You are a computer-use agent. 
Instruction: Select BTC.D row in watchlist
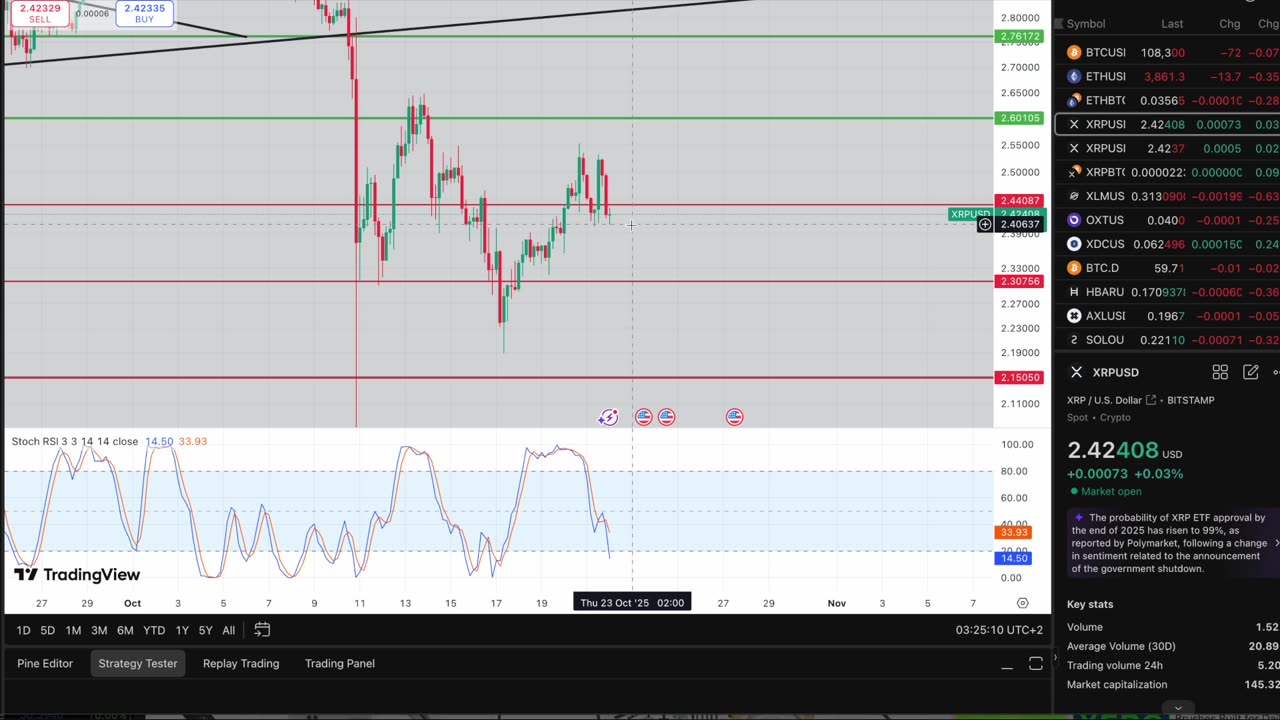click(1167, 268)
